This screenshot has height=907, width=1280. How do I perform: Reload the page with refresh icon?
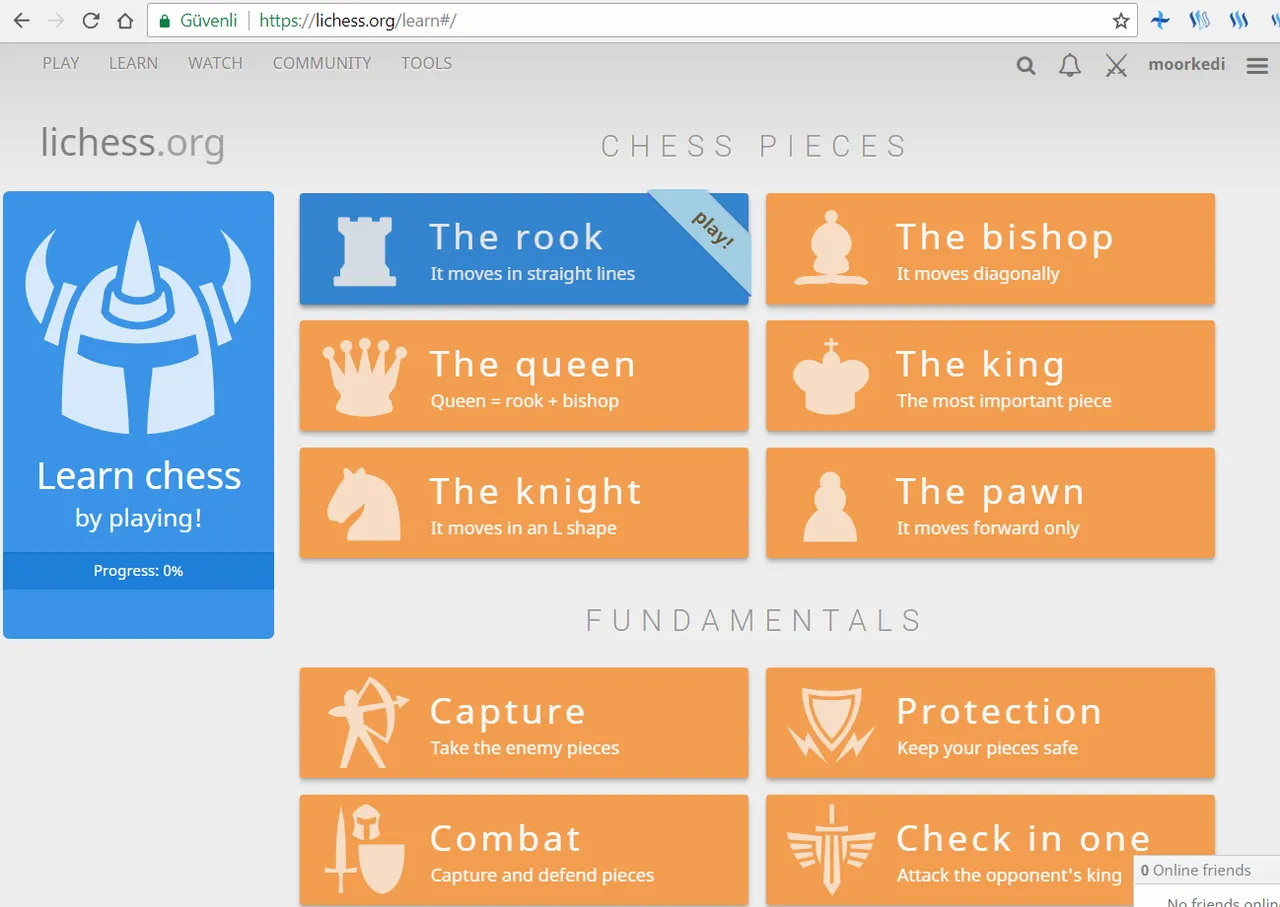[91, 20]
